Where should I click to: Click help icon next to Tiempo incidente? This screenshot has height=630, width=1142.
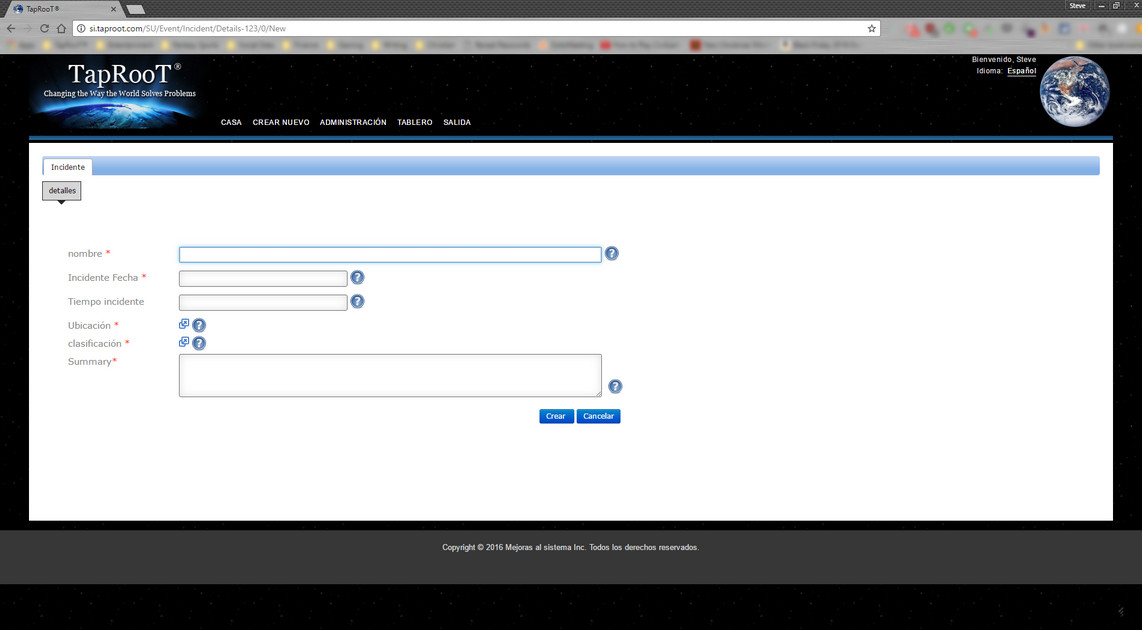[x=357, y=301]
